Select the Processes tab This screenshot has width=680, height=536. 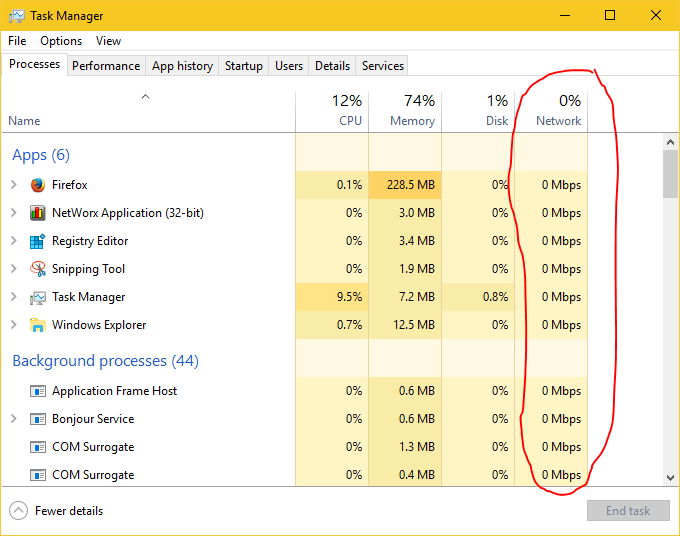pos(35,64)
